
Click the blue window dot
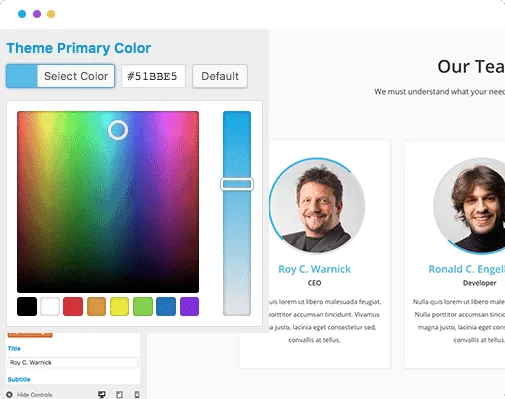(x=22, y=14)
